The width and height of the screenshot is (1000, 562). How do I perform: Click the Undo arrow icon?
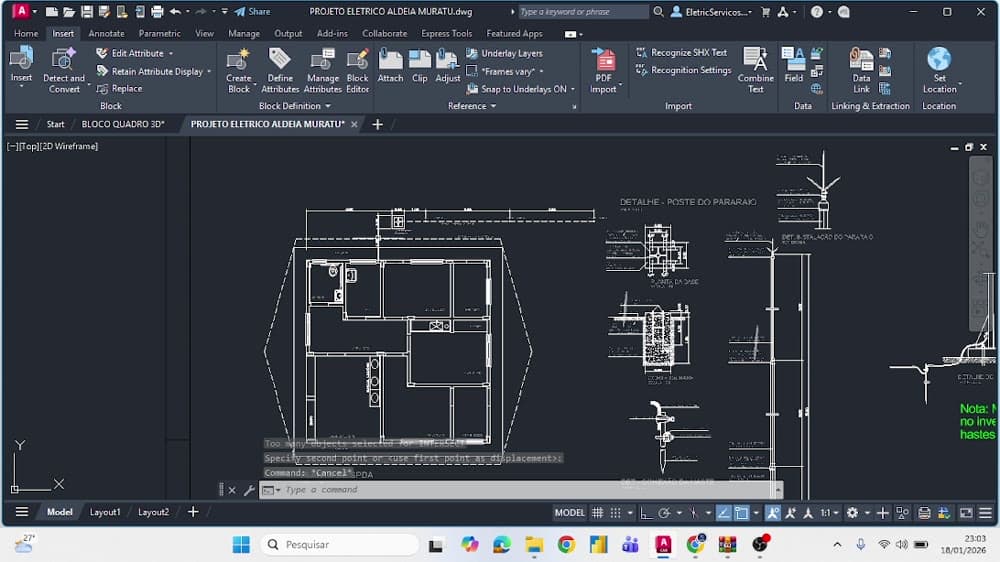[x=175, y=11]
